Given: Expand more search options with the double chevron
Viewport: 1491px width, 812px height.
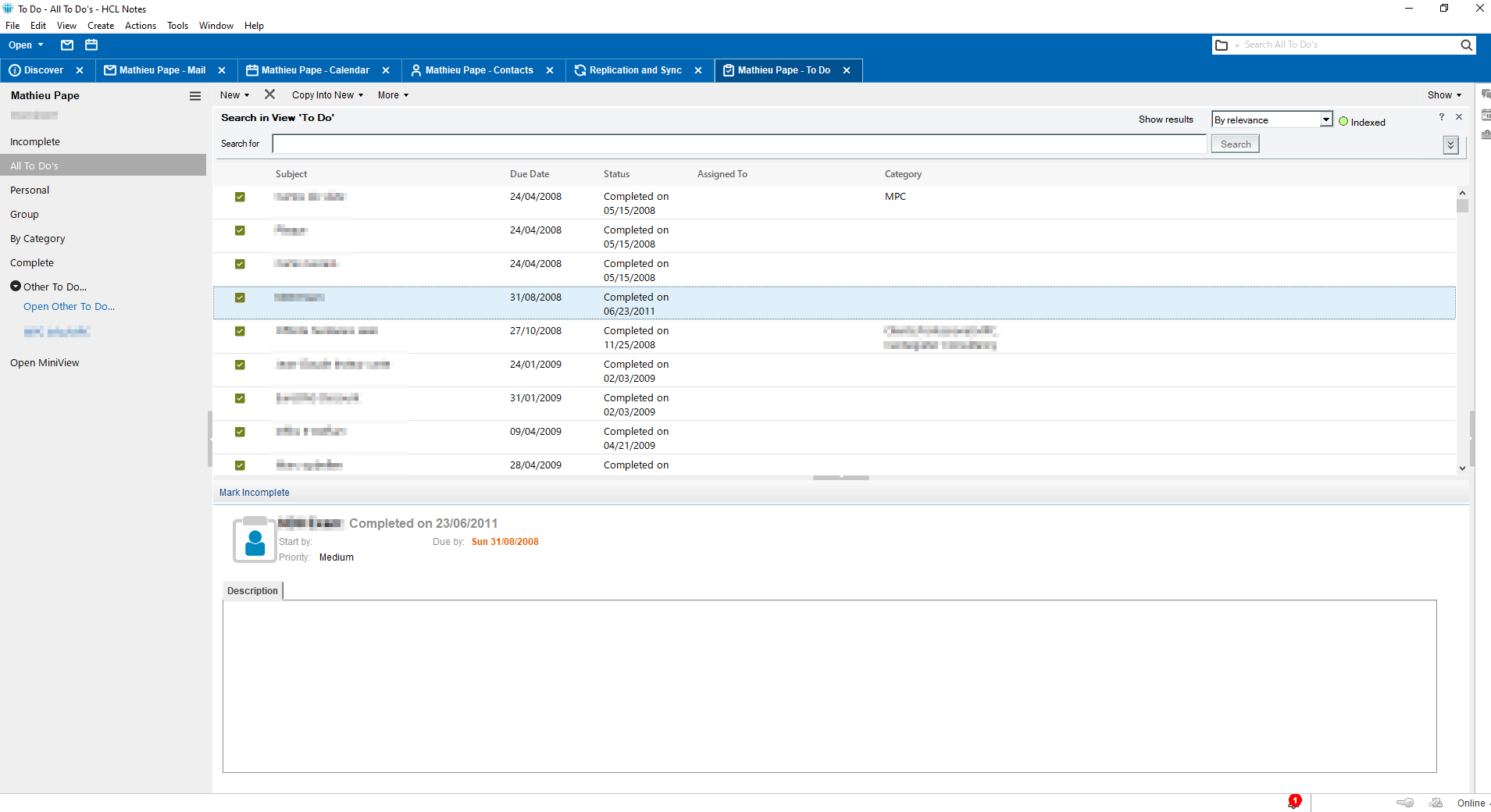Looking at the screenshot, I should 1450,144.
